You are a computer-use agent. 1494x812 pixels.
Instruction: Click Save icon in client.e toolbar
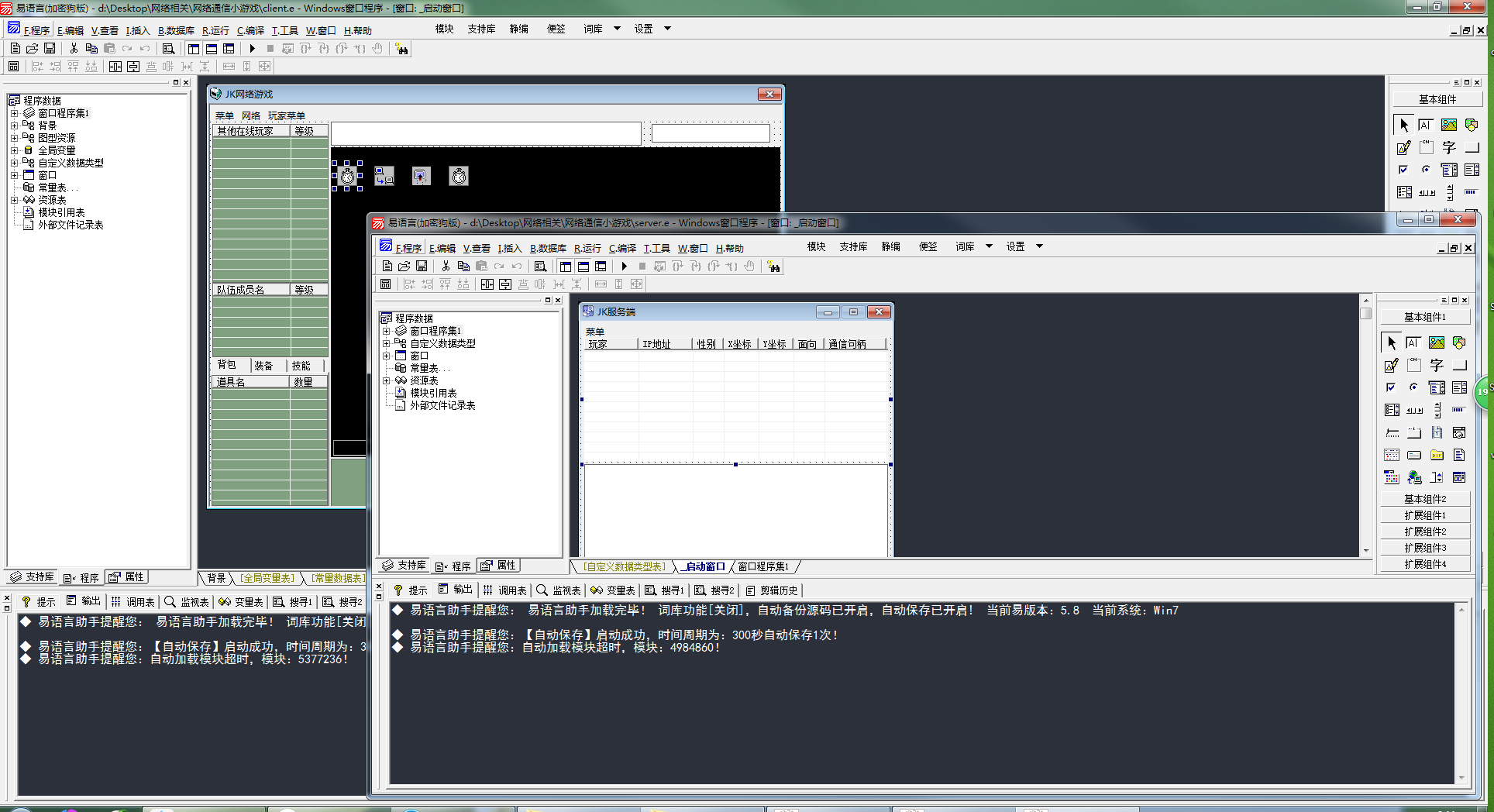tap(50, 48)
